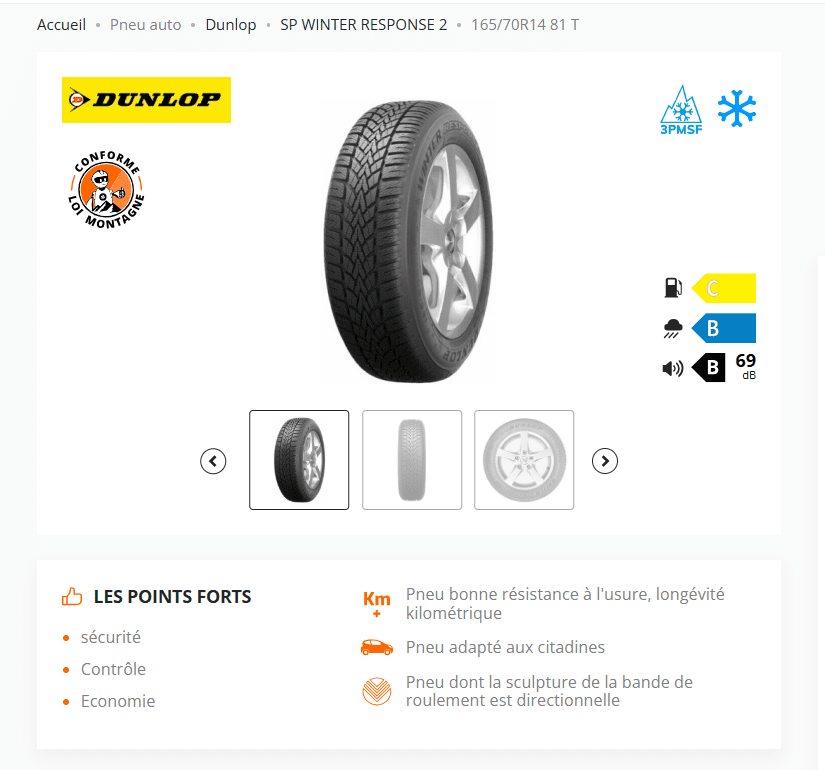Click the orange city car icon

(x=377, y=647)
